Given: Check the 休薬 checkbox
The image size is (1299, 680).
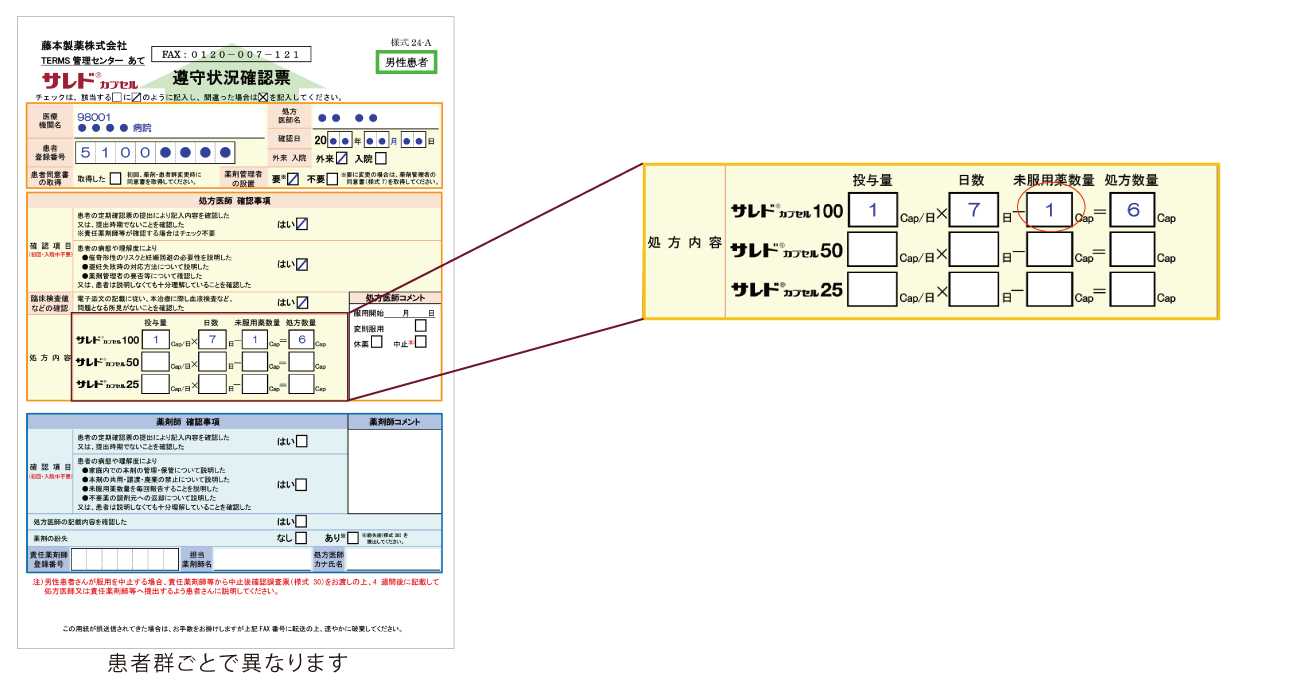Looking at the screenshot, I should coord(377,342).
